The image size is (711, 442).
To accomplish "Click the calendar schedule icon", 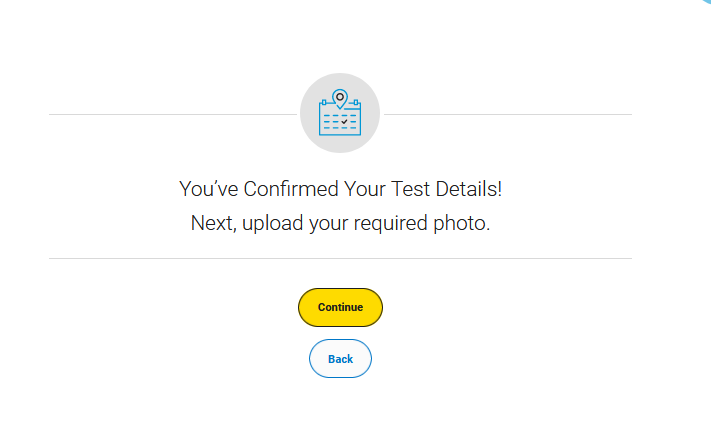I will tap(340, 112).
